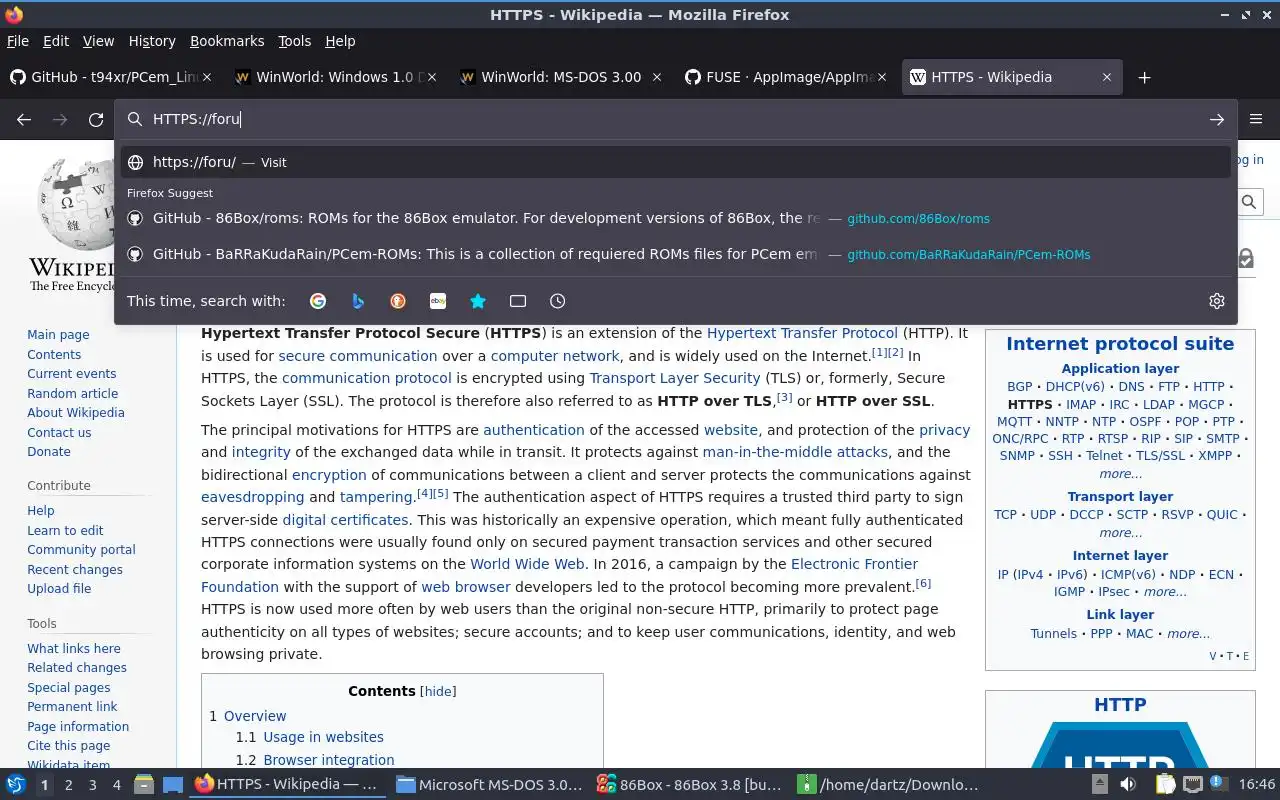Switch to virtual desktop 4
Image resolution: width=1280 pixels, height=800 pixels.
click(117, 785)
